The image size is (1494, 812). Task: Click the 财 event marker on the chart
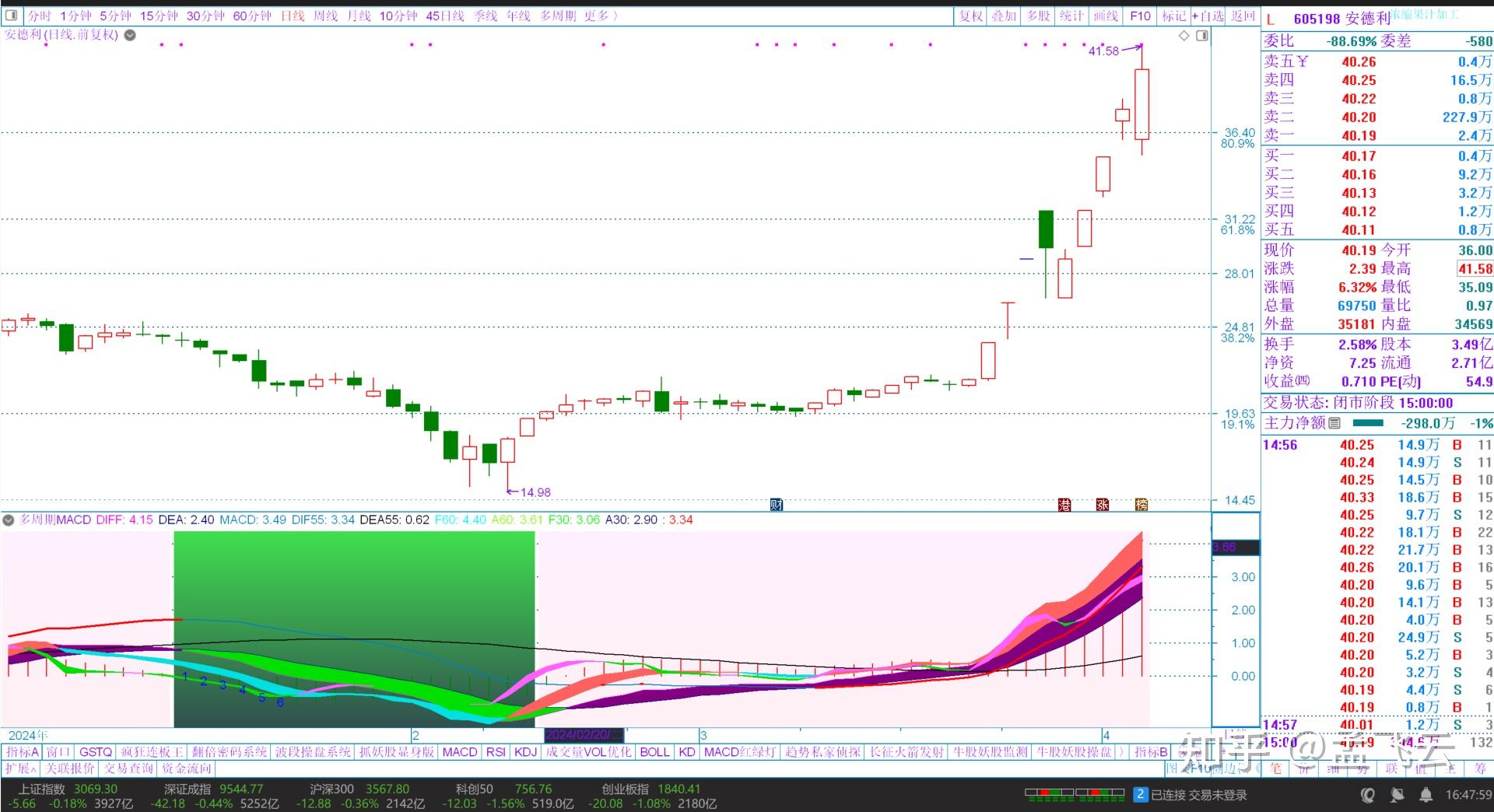pyautogui.click(x=775, y=505)
